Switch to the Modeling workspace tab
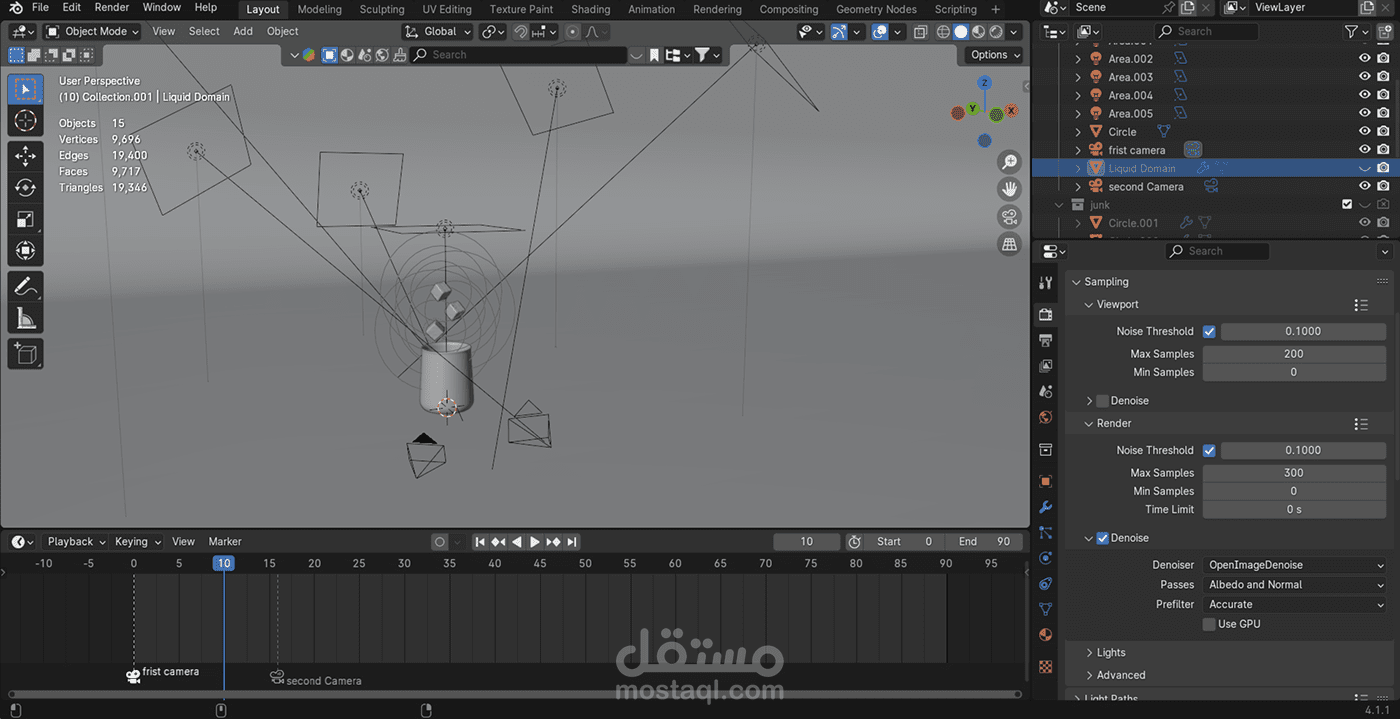The image size is (1400, 719). pyautogui.click(x=319, y=9)
